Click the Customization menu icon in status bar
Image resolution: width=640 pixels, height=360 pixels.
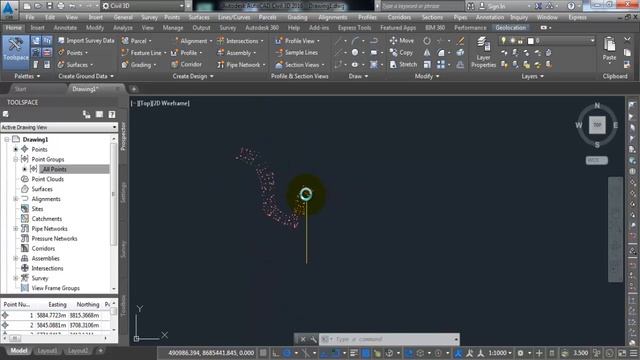coord(634,353)
